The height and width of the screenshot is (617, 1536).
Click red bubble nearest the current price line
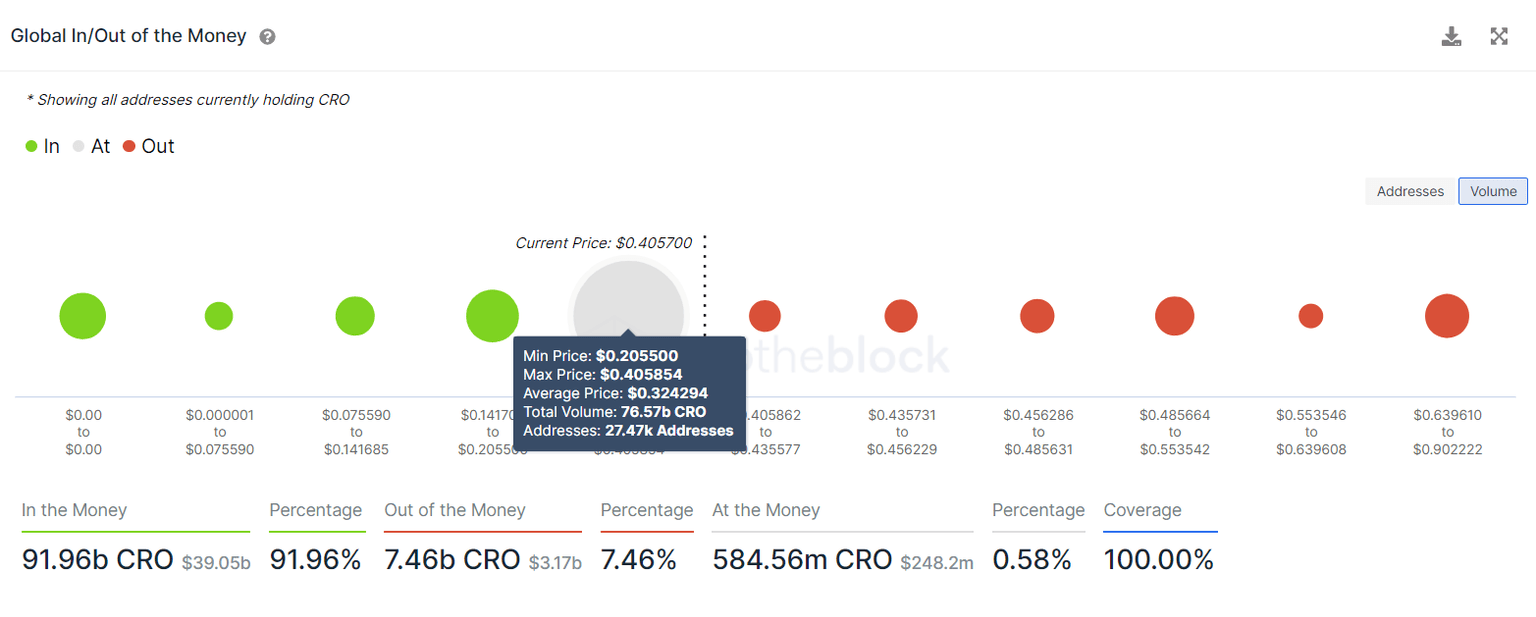point(765,316)
